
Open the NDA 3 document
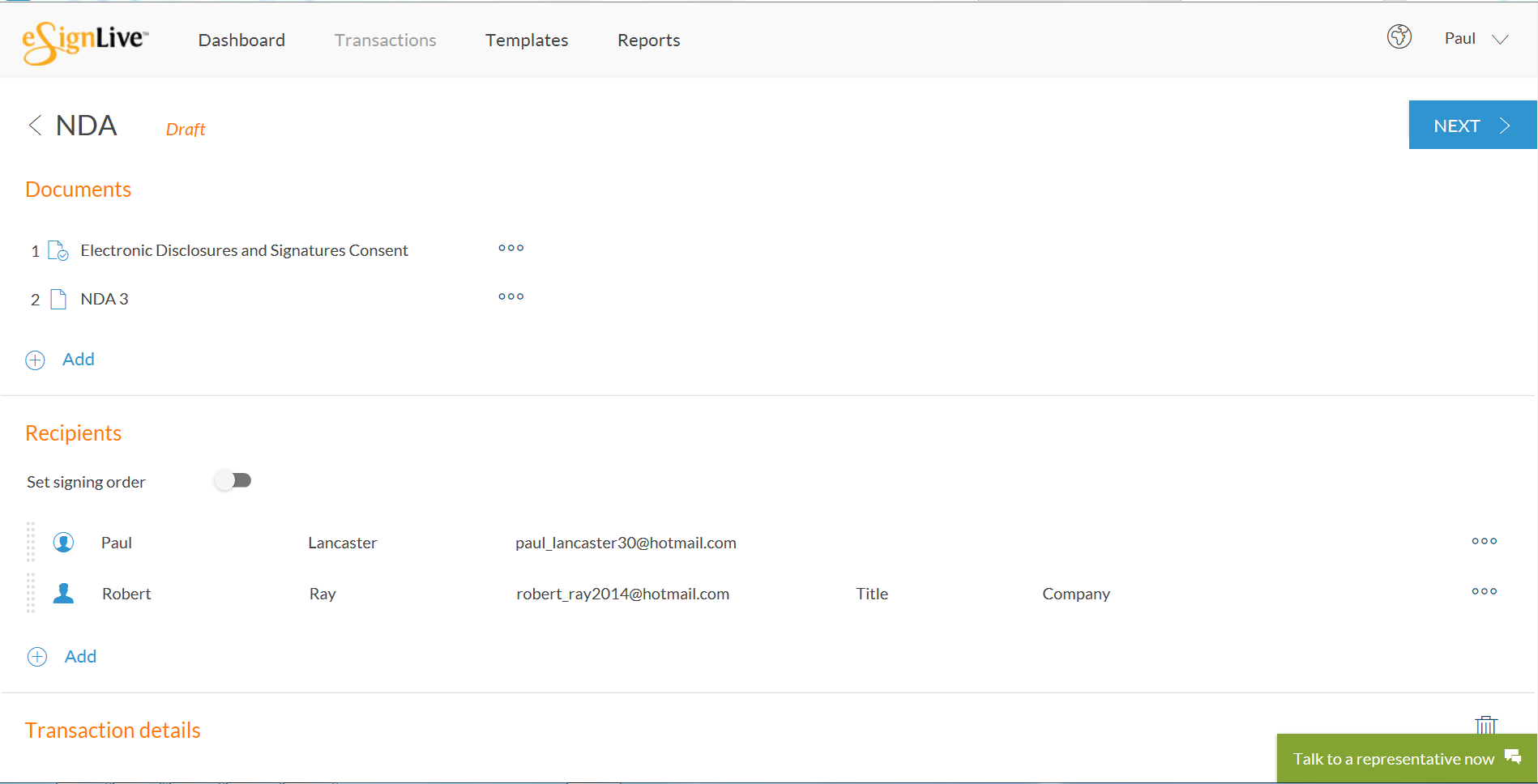pos(105,299)
